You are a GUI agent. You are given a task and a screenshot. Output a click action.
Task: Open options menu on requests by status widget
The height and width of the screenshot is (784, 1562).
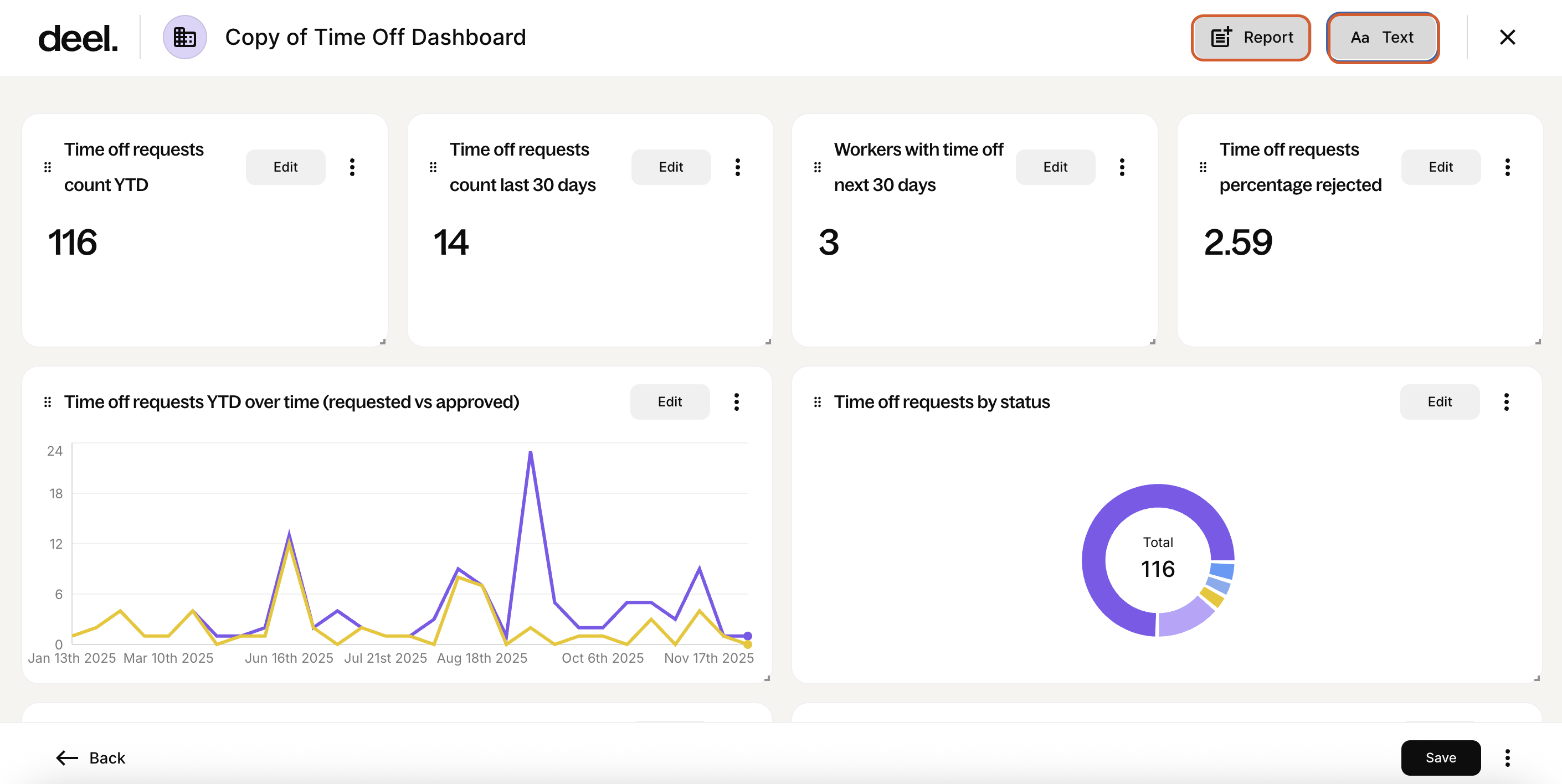coord(1506,402)
